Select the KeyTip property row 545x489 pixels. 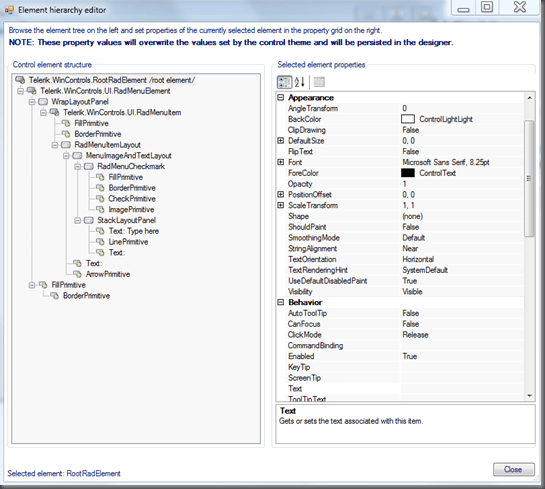(x=400, y=367)
